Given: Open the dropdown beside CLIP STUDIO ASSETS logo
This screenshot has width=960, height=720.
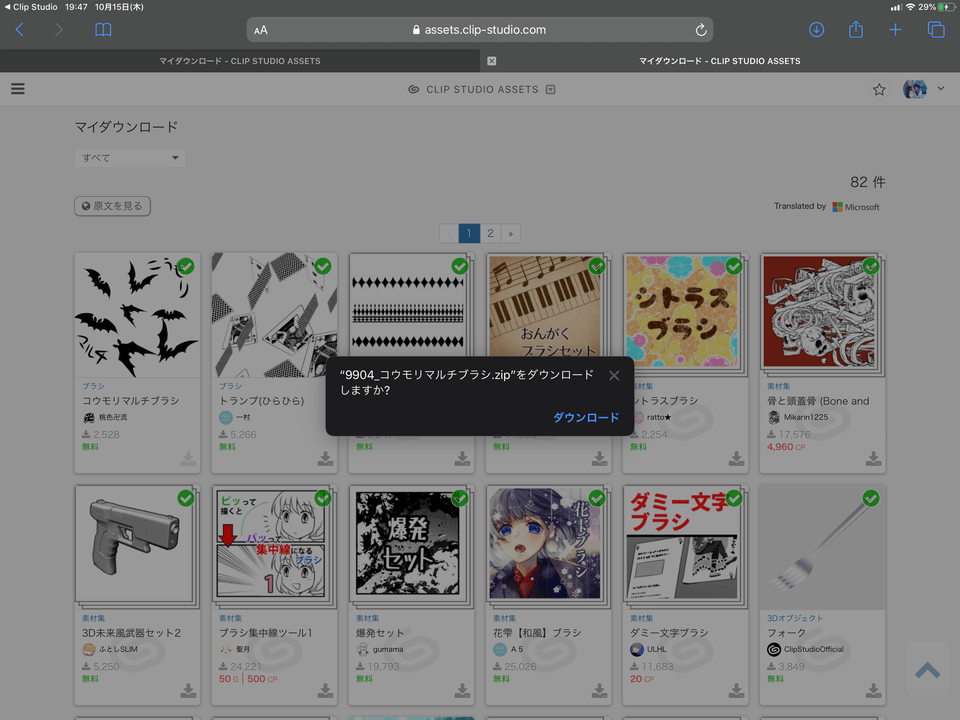Looking at the screenshot, I should 551,89.
